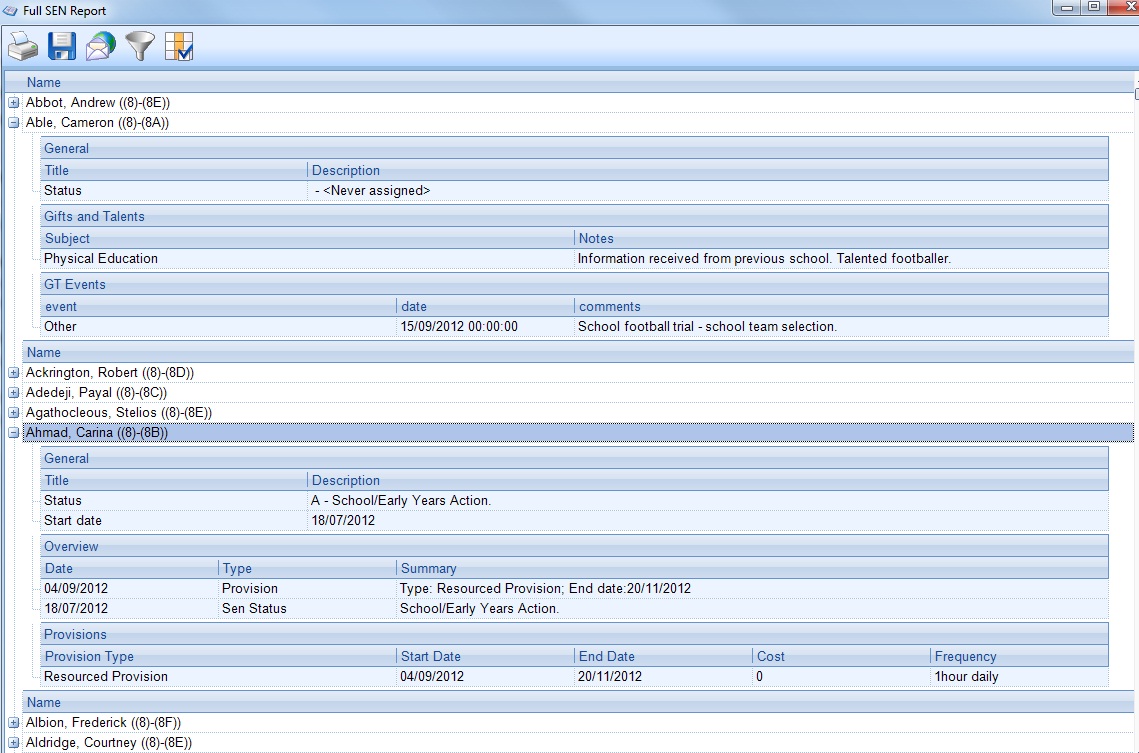Screen dimensions: 1139x753
Task: Print the Full SEN Report
Action: 23,46
